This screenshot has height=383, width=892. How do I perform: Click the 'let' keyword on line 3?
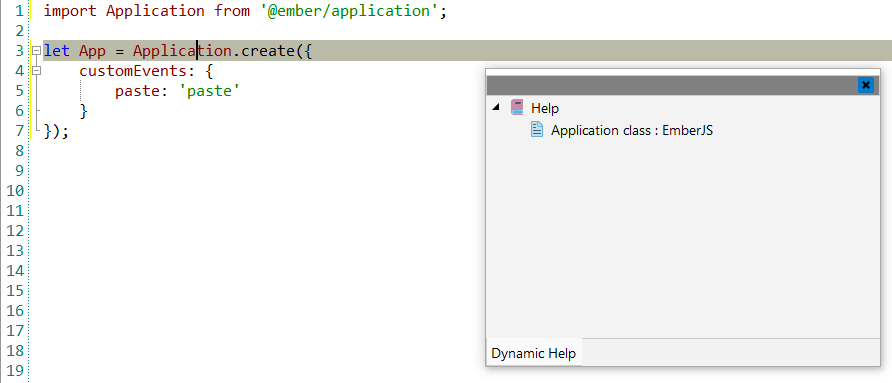coord(57,51)
